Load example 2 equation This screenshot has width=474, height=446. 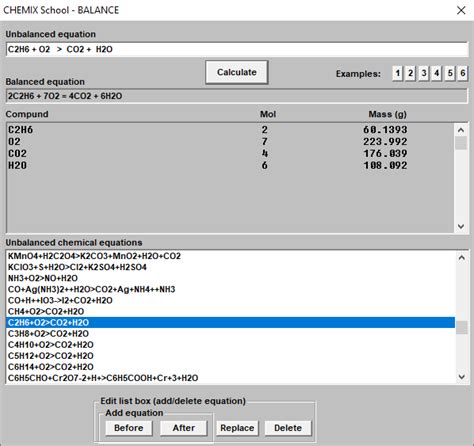point(410,73)
